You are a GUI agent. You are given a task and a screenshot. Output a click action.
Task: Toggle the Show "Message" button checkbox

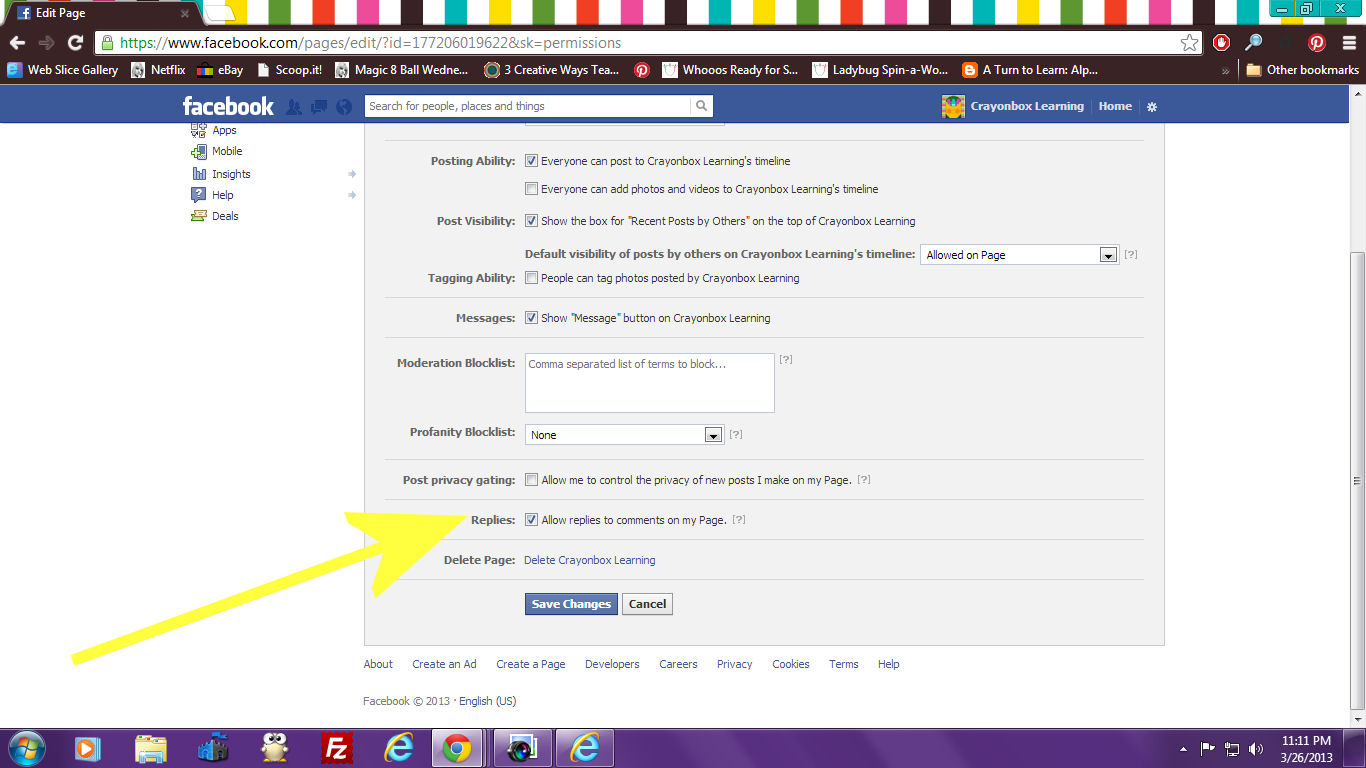tap(532, 318)
